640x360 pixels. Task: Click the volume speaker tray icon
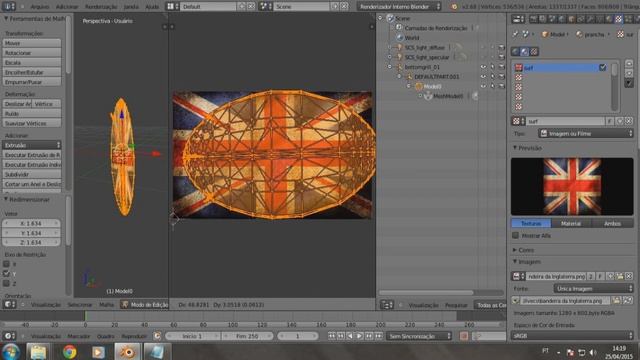coord(593,352)
